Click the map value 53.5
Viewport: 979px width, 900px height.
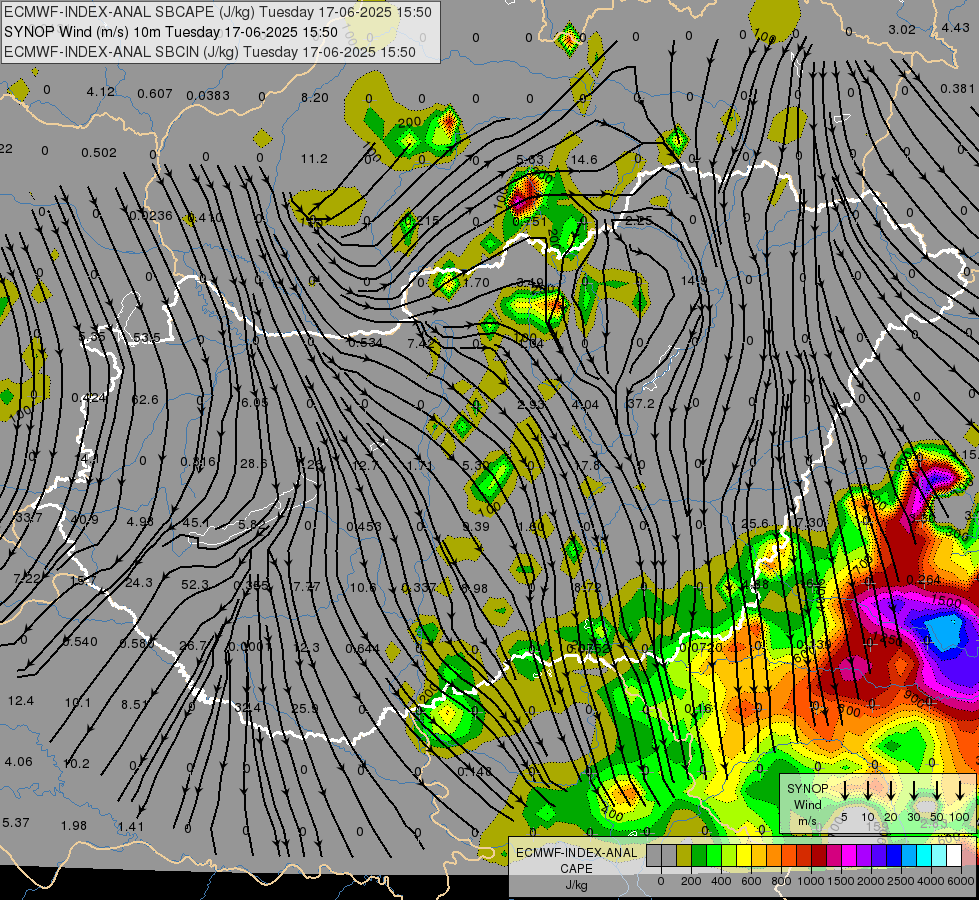click(x=147, y=338)
